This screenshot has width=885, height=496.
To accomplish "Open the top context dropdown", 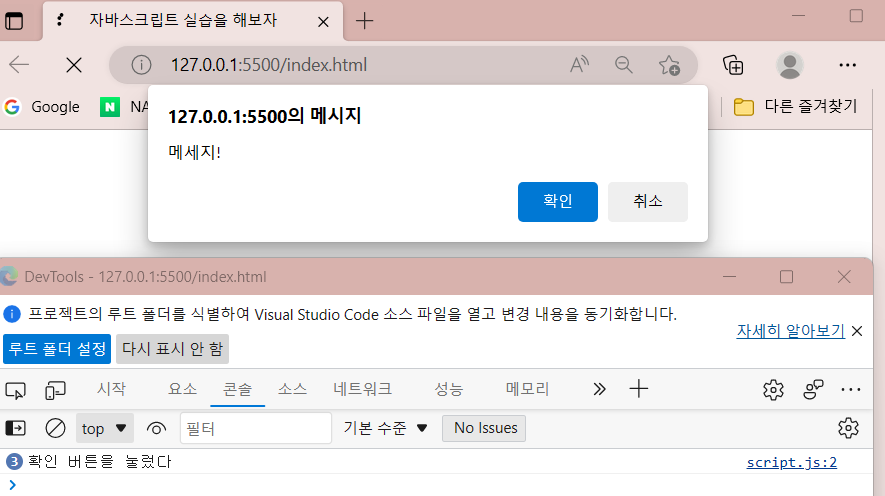I will point(104,428).
